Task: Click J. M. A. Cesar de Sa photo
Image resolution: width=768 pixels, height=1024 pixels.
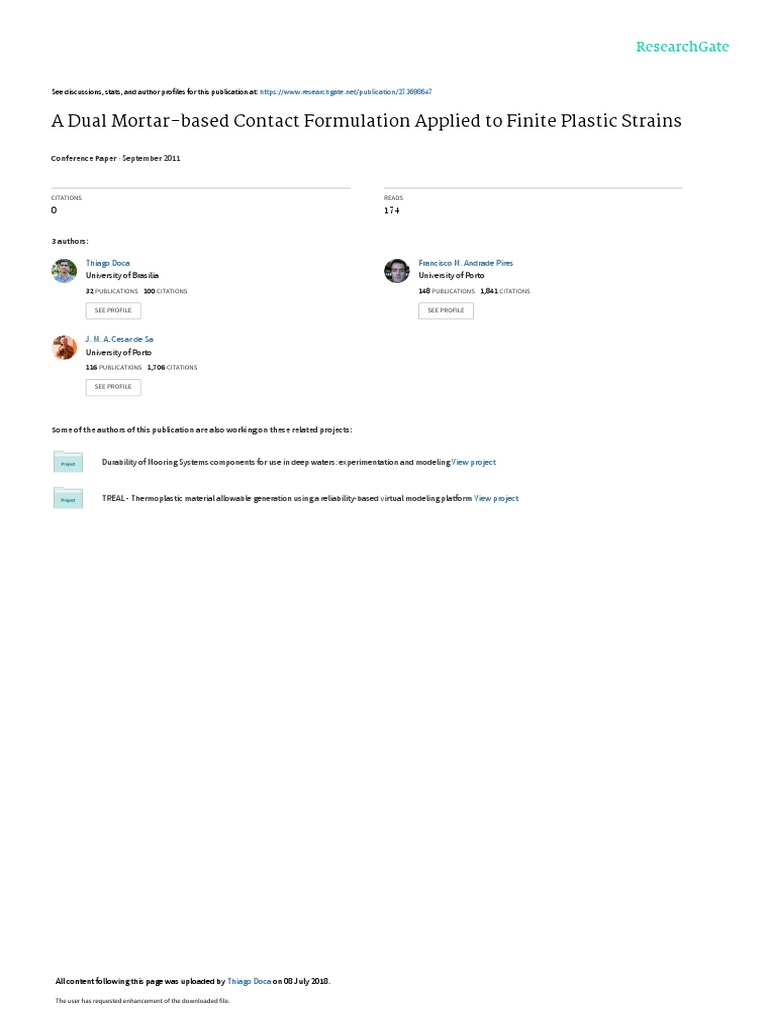Action: point(64,347)
